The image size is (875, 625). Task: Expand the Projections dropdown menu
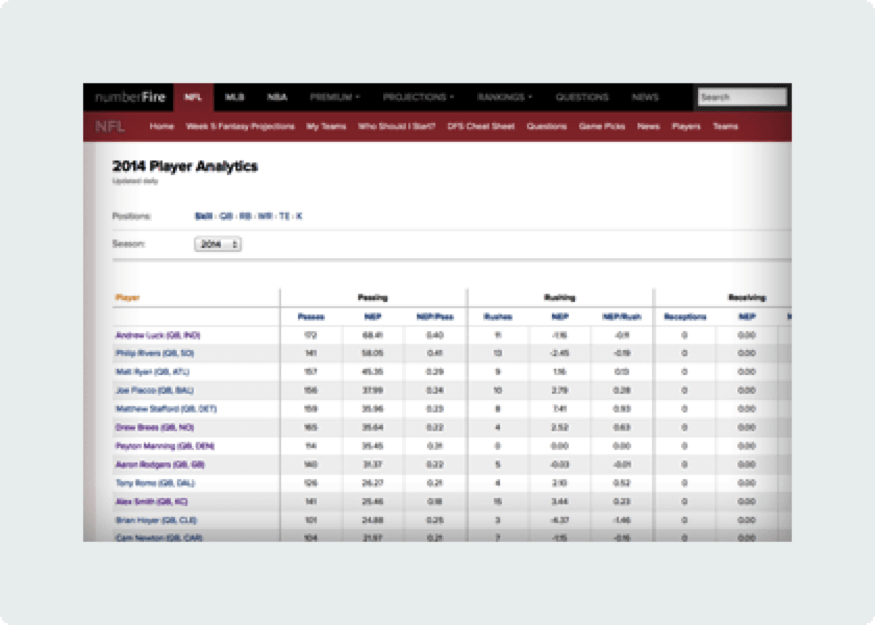tap(419, 97)
